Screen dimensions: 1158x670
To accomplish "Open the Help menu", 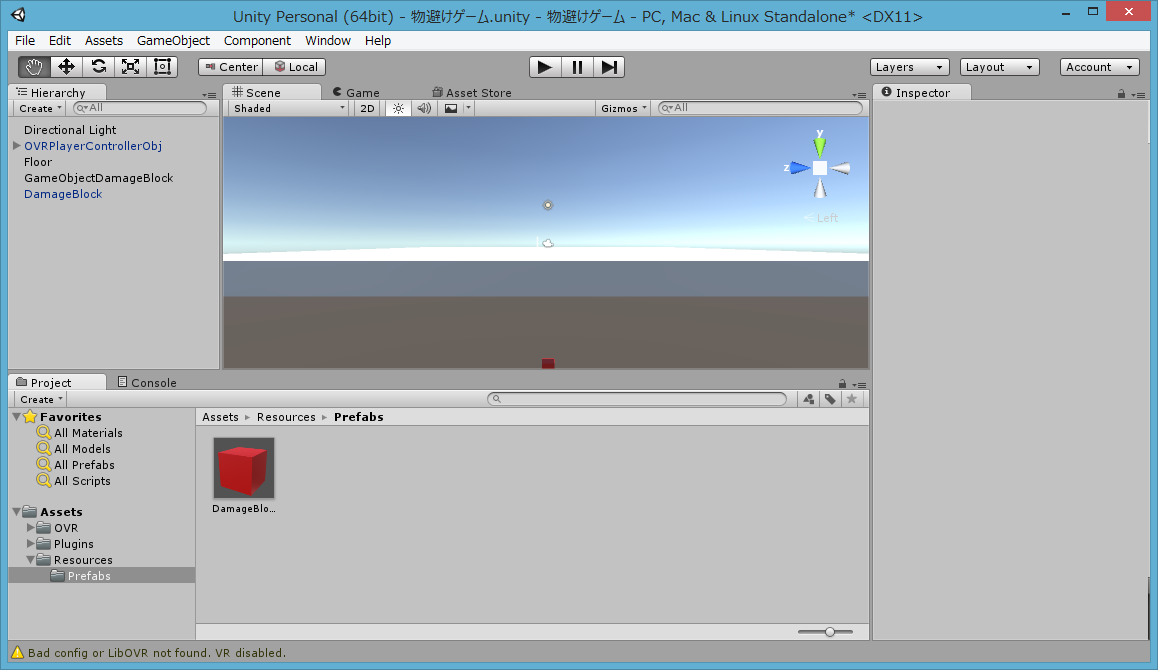I will 377,41.
